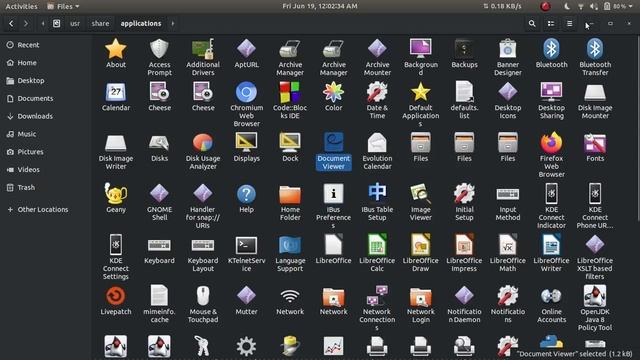Viewport: 640px width, 360px height.
Task: Click the Livepatch icon
Action: [116, 296]
